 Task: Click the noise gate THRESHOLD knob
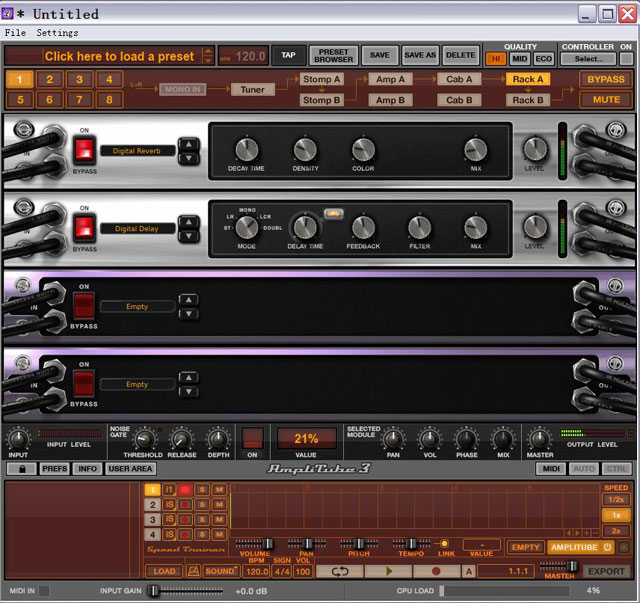144,440
